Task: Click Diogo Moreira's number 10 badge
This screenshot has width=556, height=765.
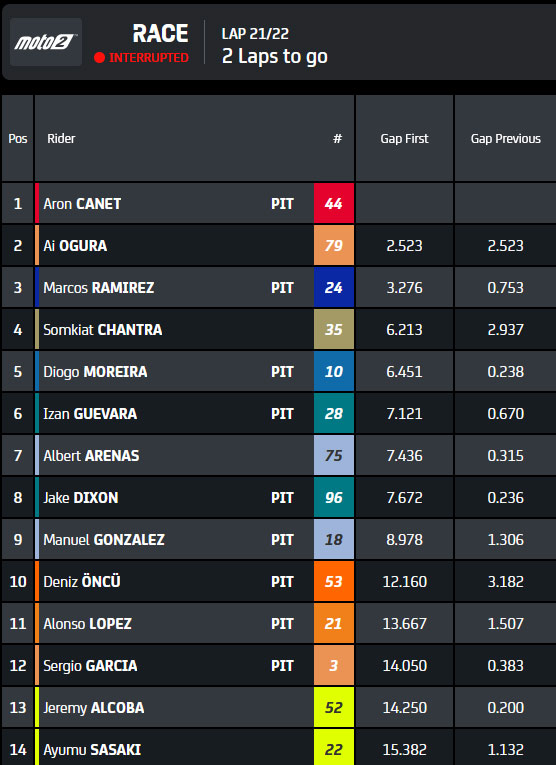Action: click(x=334, y=371)
